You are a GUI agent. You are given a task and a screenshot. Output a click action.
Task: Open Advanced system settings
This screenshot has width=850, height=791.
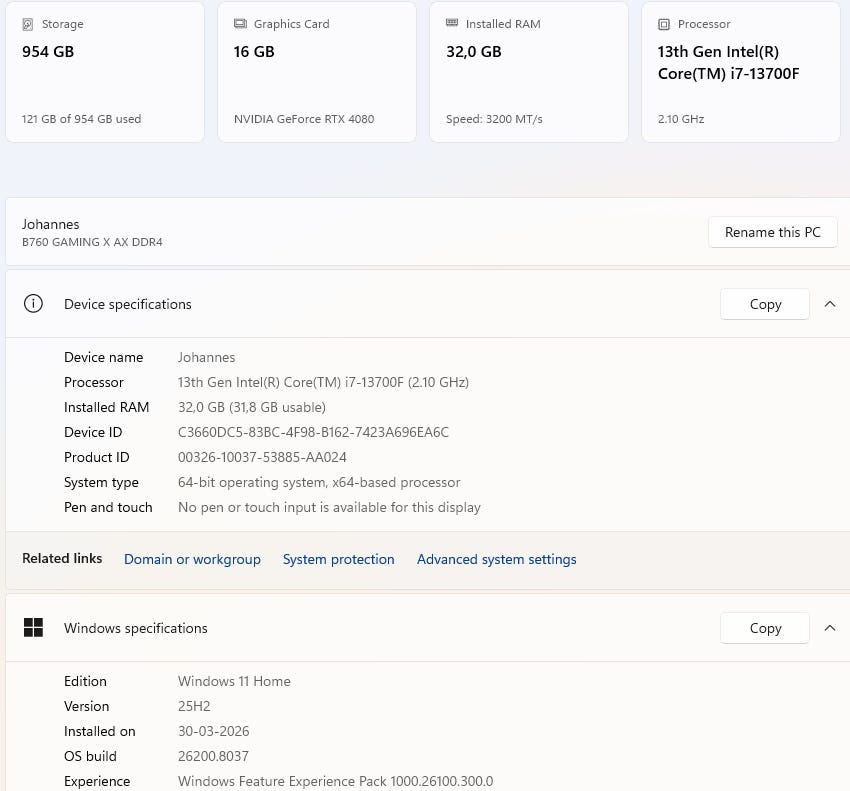tap(496, 559)
